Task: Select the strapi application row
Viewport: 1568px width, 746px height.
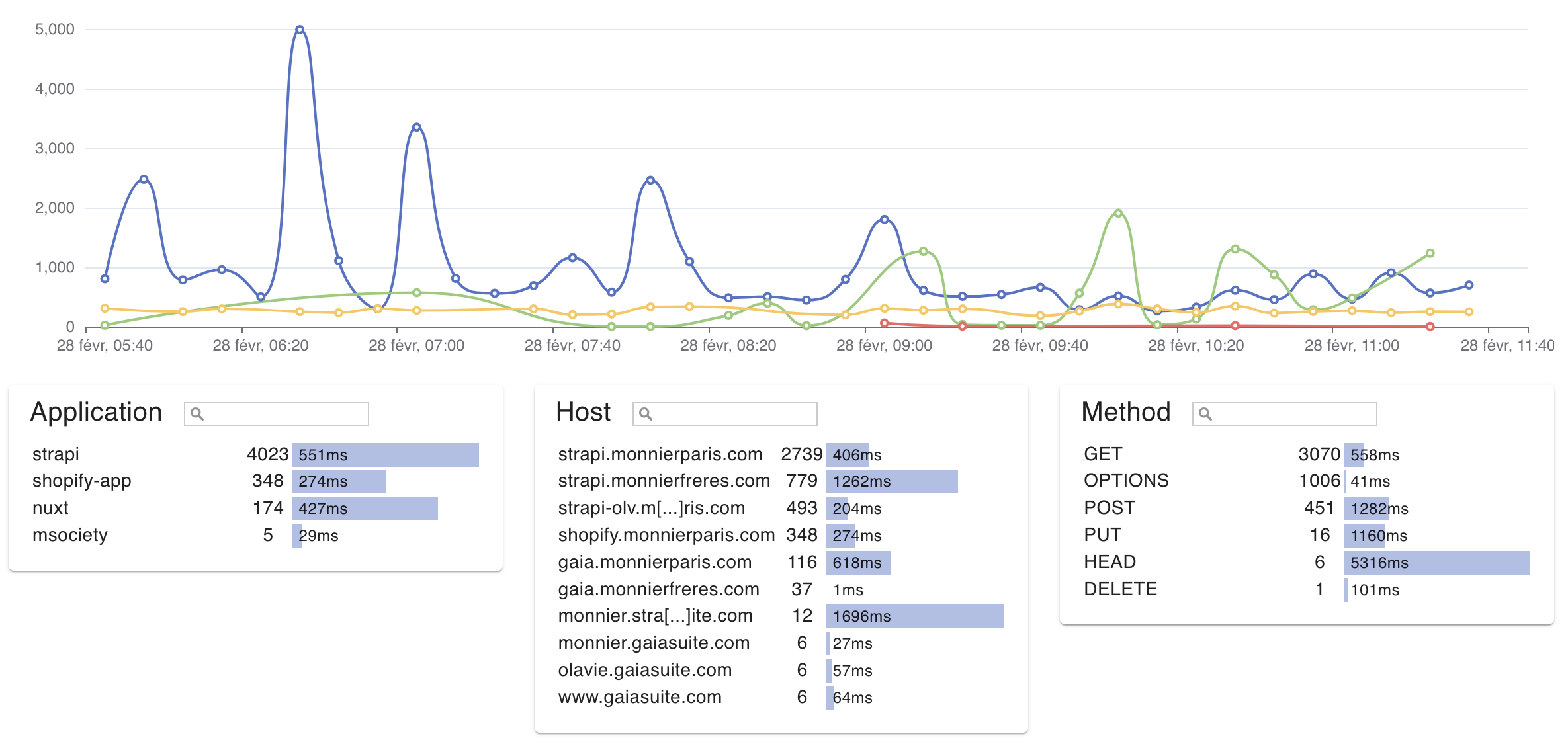Action: (255, 454)
